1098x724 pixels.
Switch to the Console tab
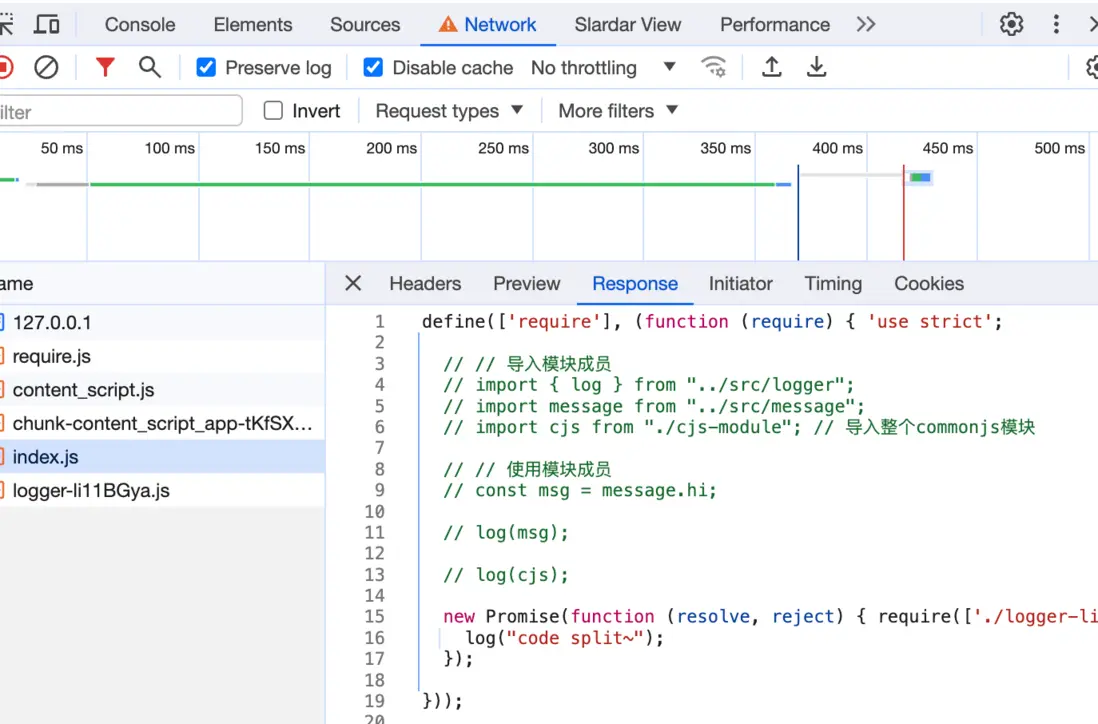pos(140,24)
